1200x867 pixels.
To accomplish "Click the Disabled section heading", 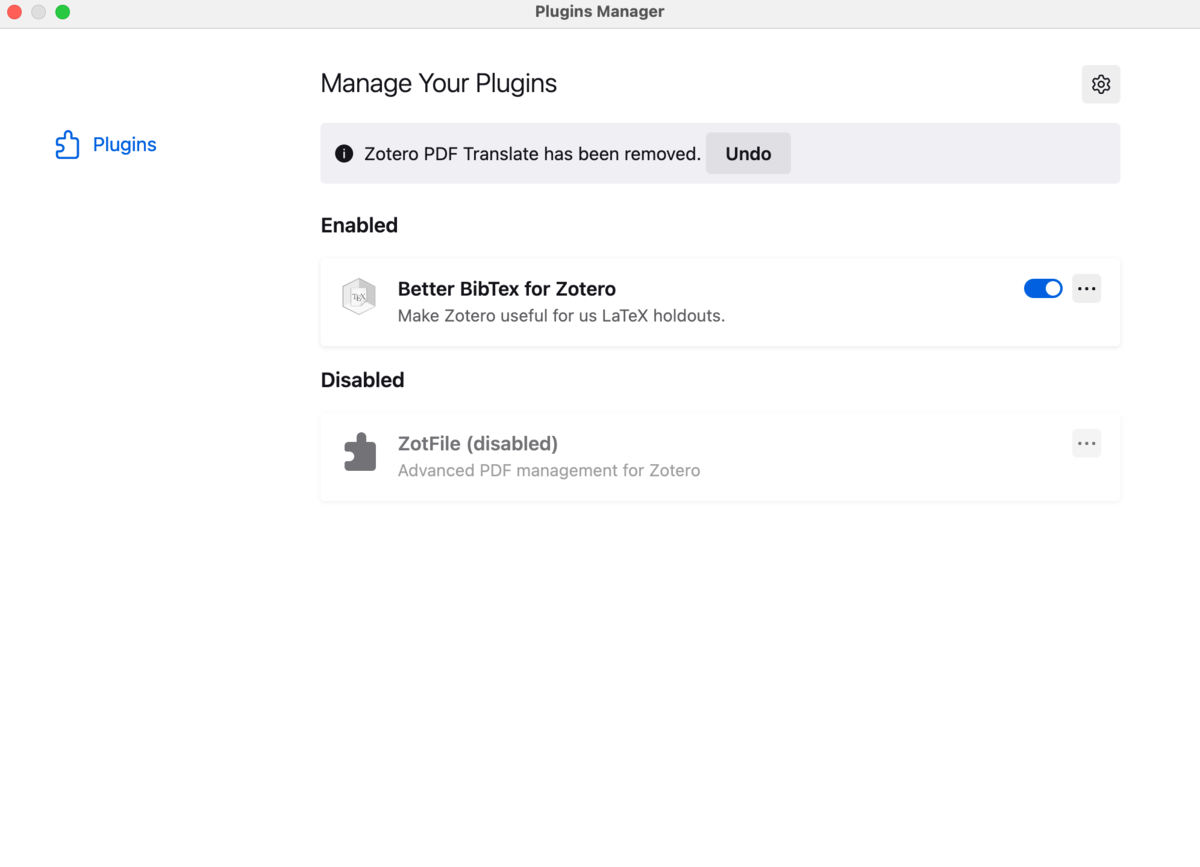I will tap(362, 381).
